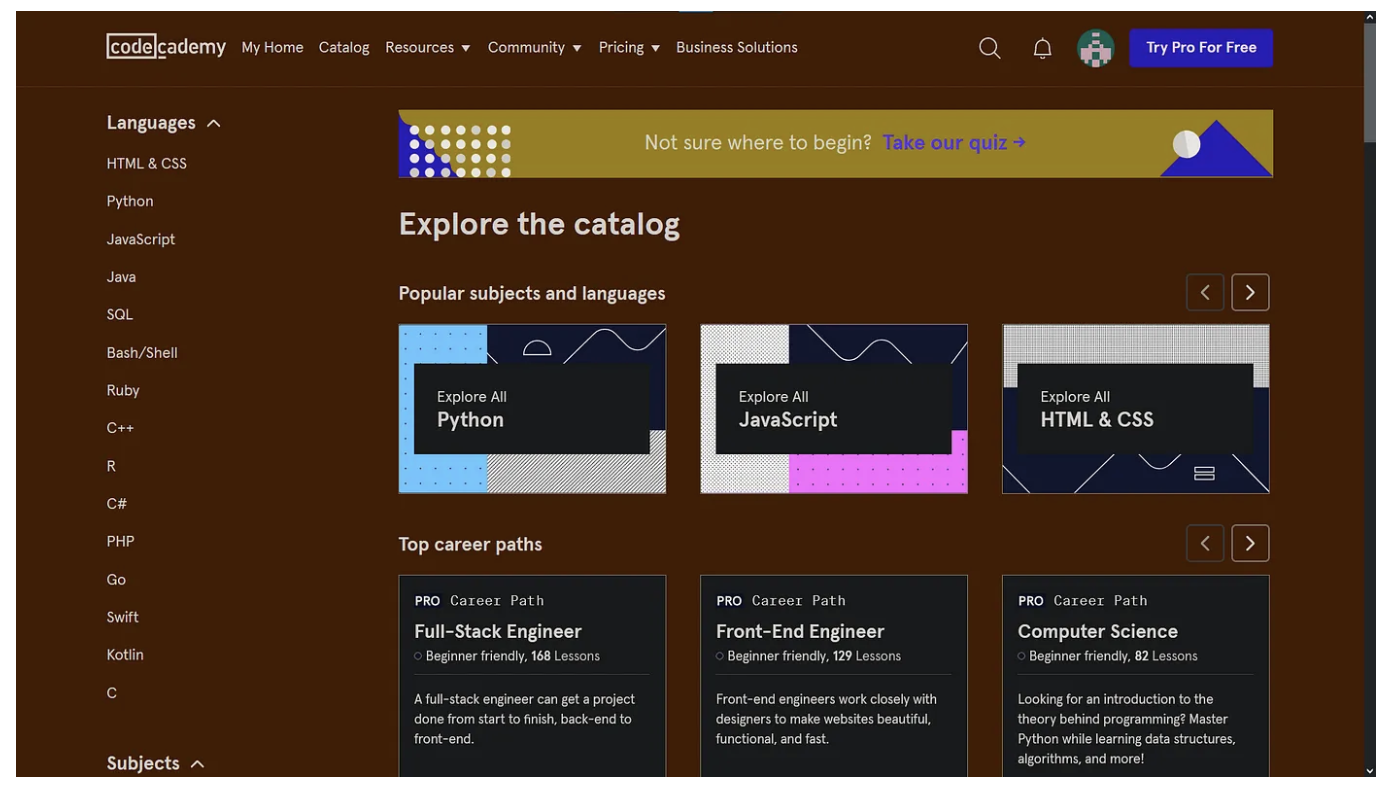This screenshot has width=1392, height=788.
Task: Select C++ language
Action: [120, 428]
